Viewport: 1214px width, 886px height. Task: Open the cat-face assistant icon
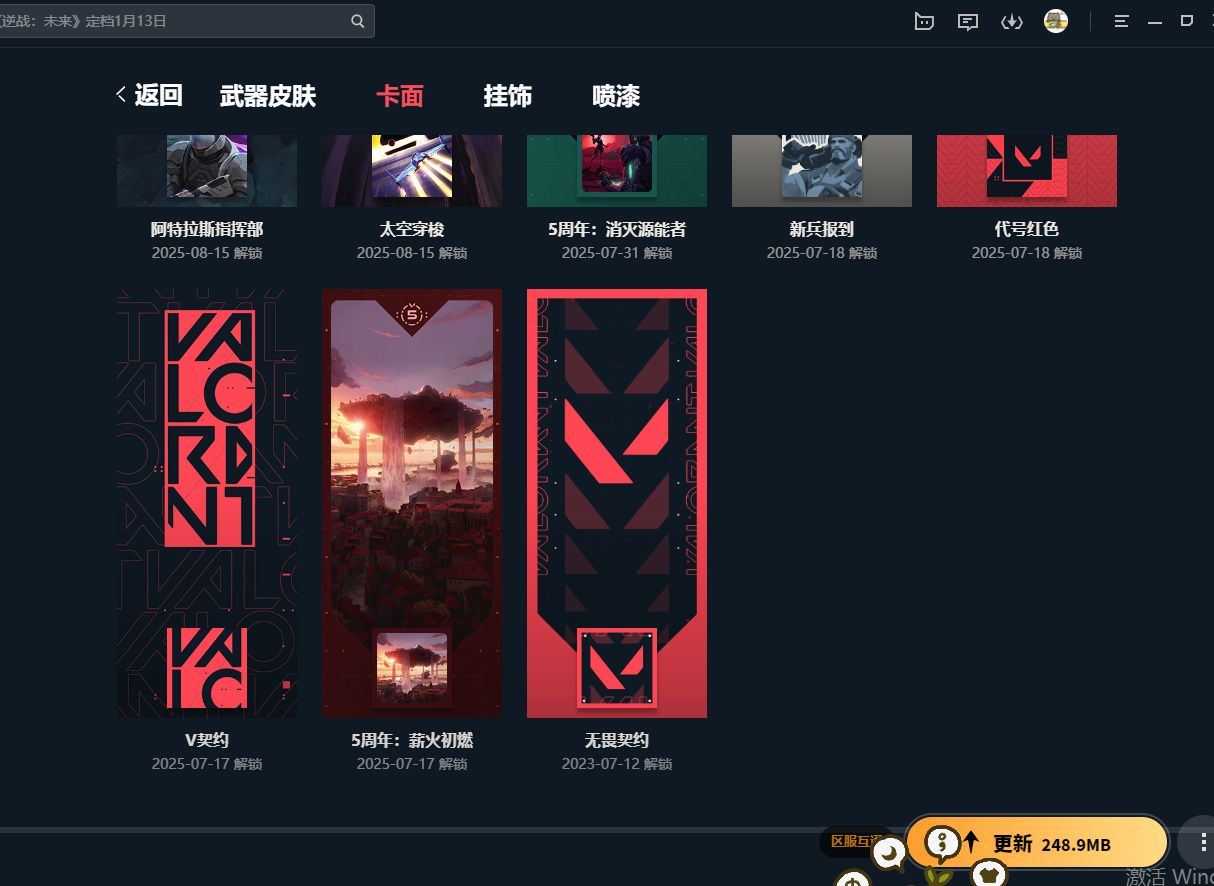[924, 21]
